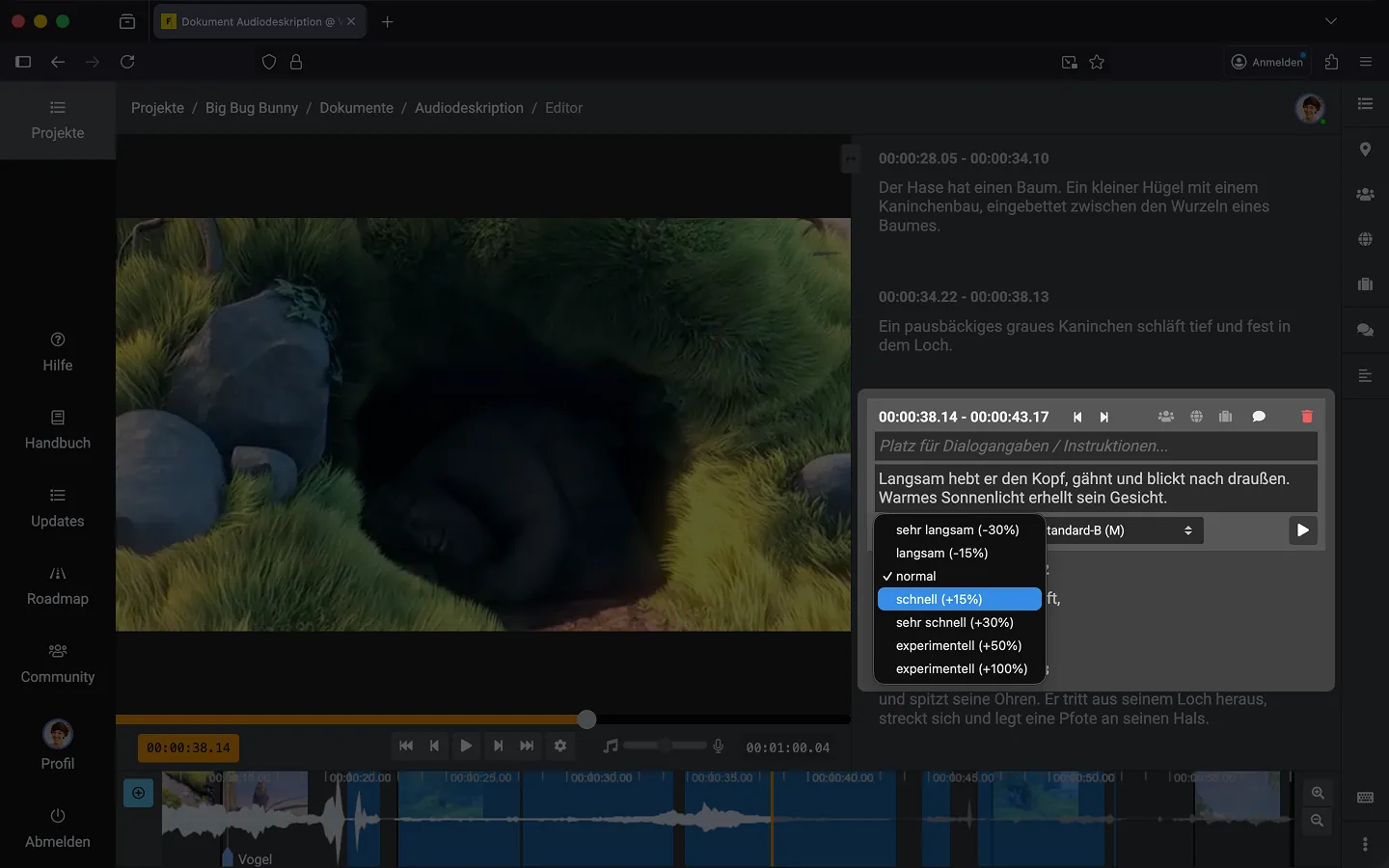The height and width of the screenshot is (868, 1389).
Task: Select 'sehr langsam (-30%)' speed option
Action: [957, 529]
